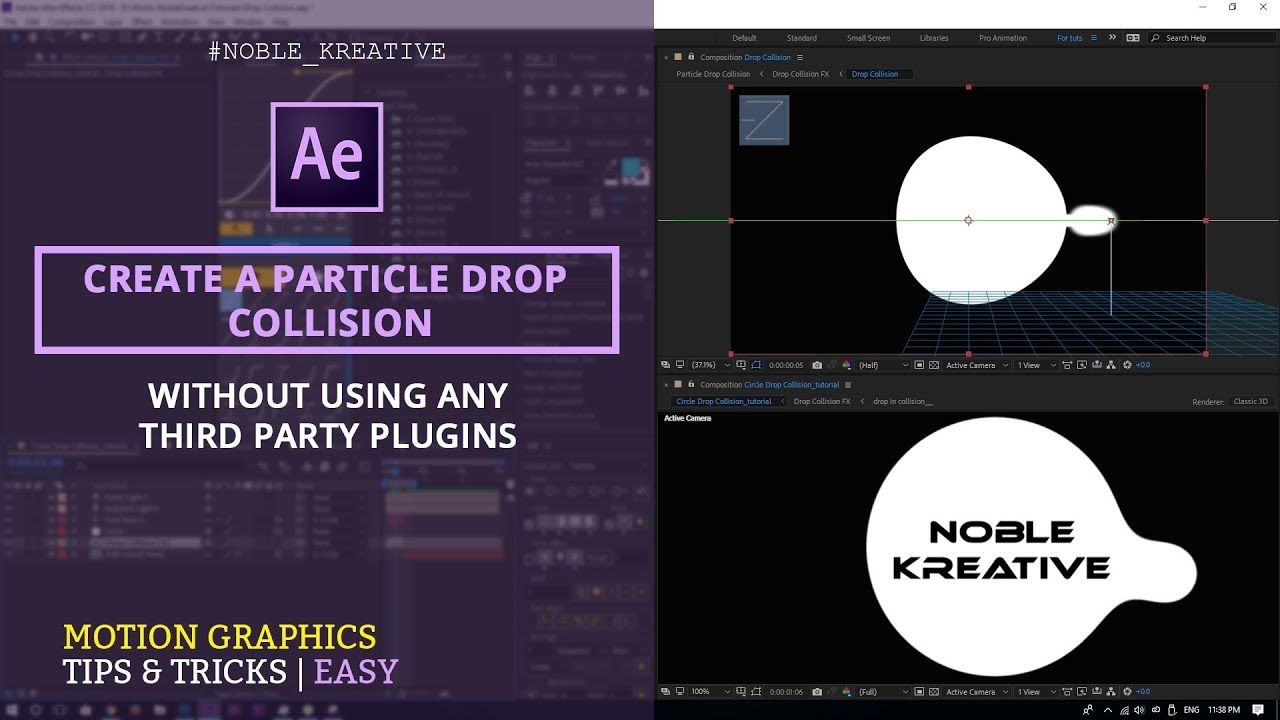Open the bottom viewer 1 View layout dropdown
1280x720 pixels.
click(x=1036, y=692)
